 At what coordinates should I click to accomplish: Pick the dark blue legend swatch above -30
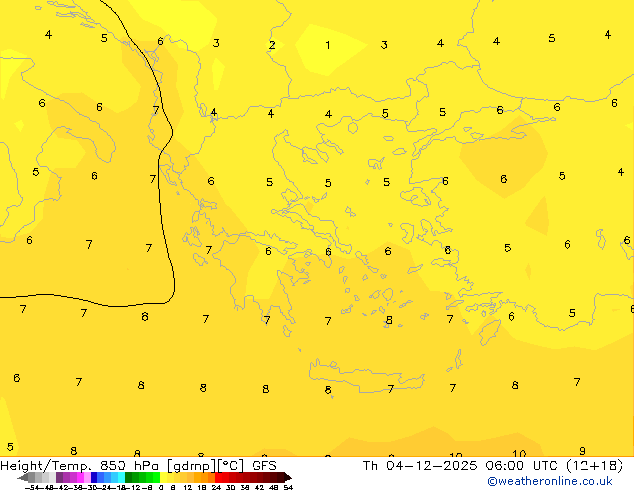tap(94, 477)
